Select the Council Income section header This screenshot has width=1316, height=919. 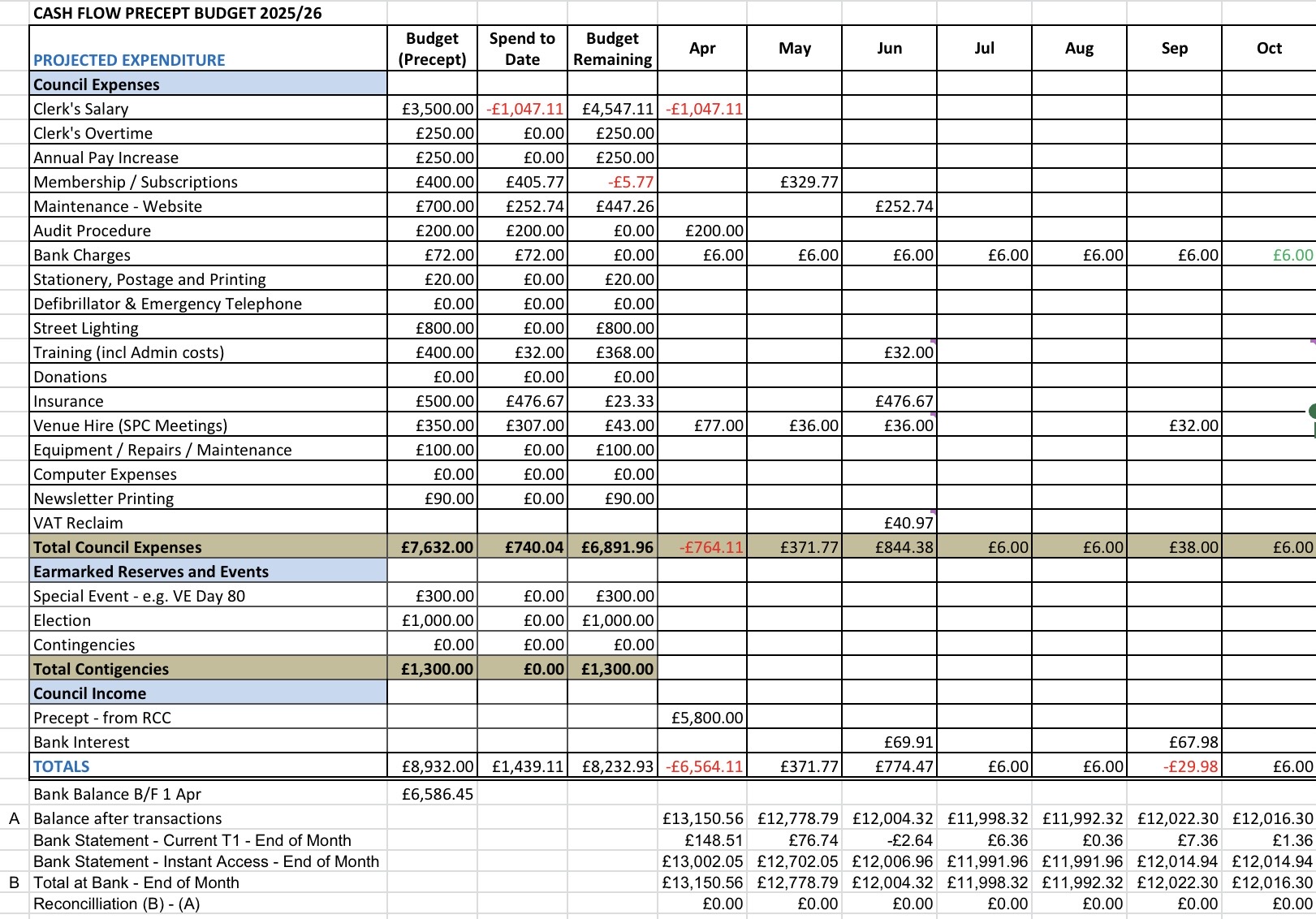[x=209, y=693]
